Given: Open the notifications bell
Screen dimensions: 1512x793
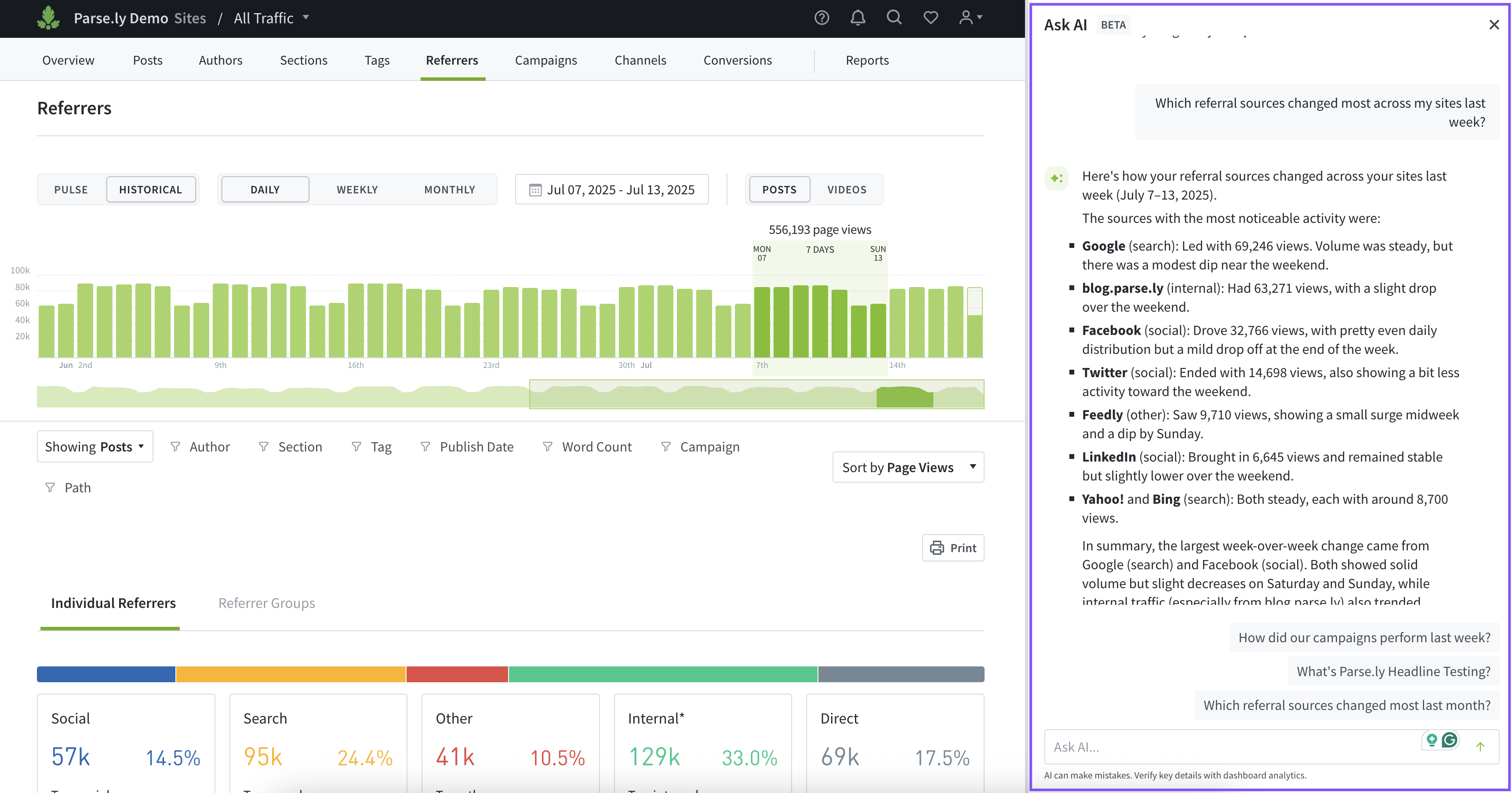Looking at the screenshot, I should pos(858,18).
